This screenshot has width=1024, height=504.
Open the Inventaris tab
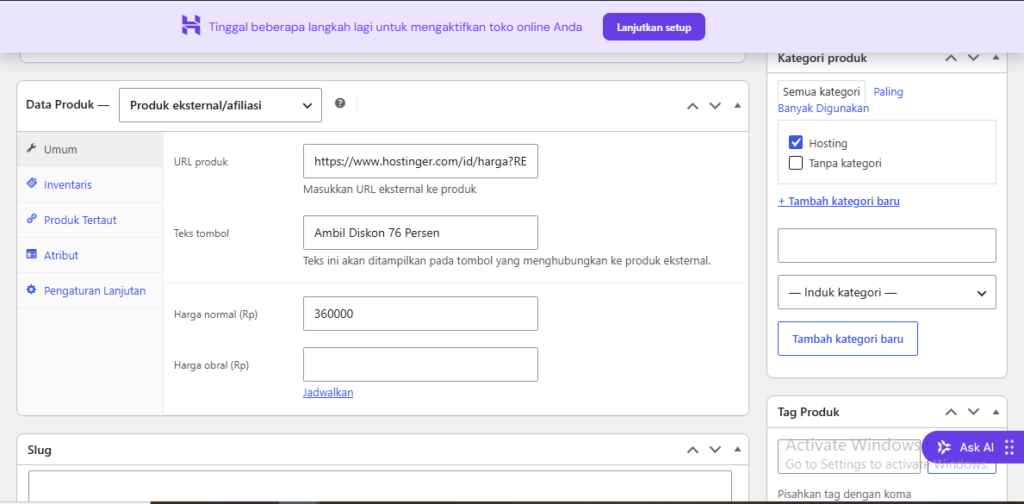point(90,185)
